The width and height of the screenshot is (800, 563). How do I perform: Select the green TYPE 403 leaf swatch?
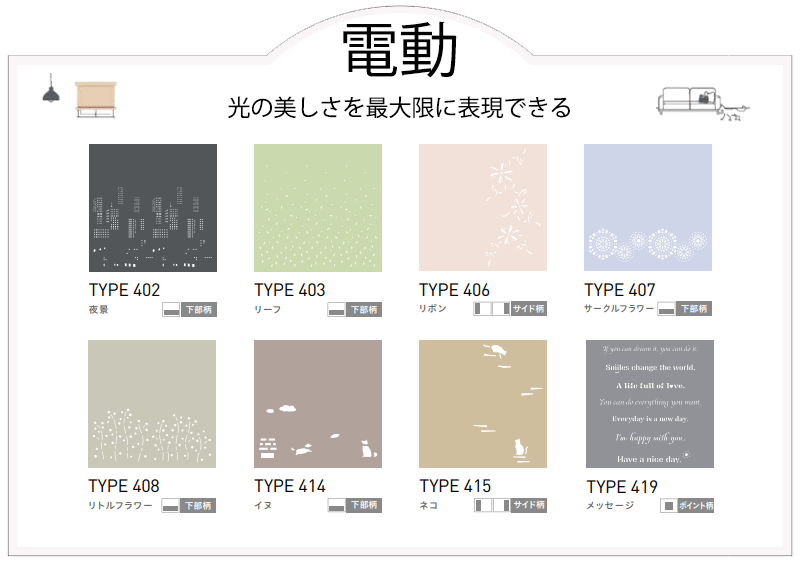[317, 207]
